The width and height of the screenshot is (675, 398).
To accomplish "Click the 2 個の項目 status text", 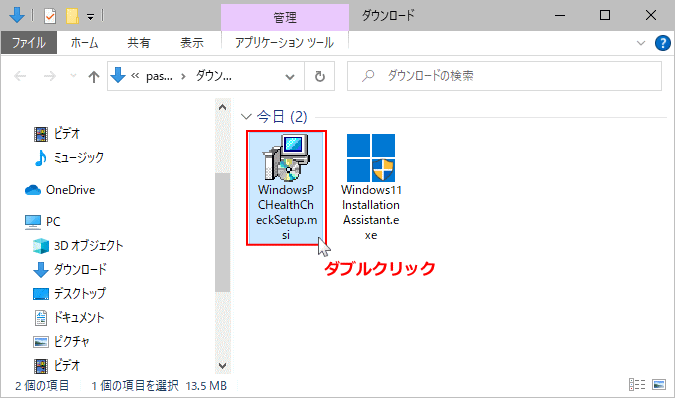I will click(x=42, y=386).
